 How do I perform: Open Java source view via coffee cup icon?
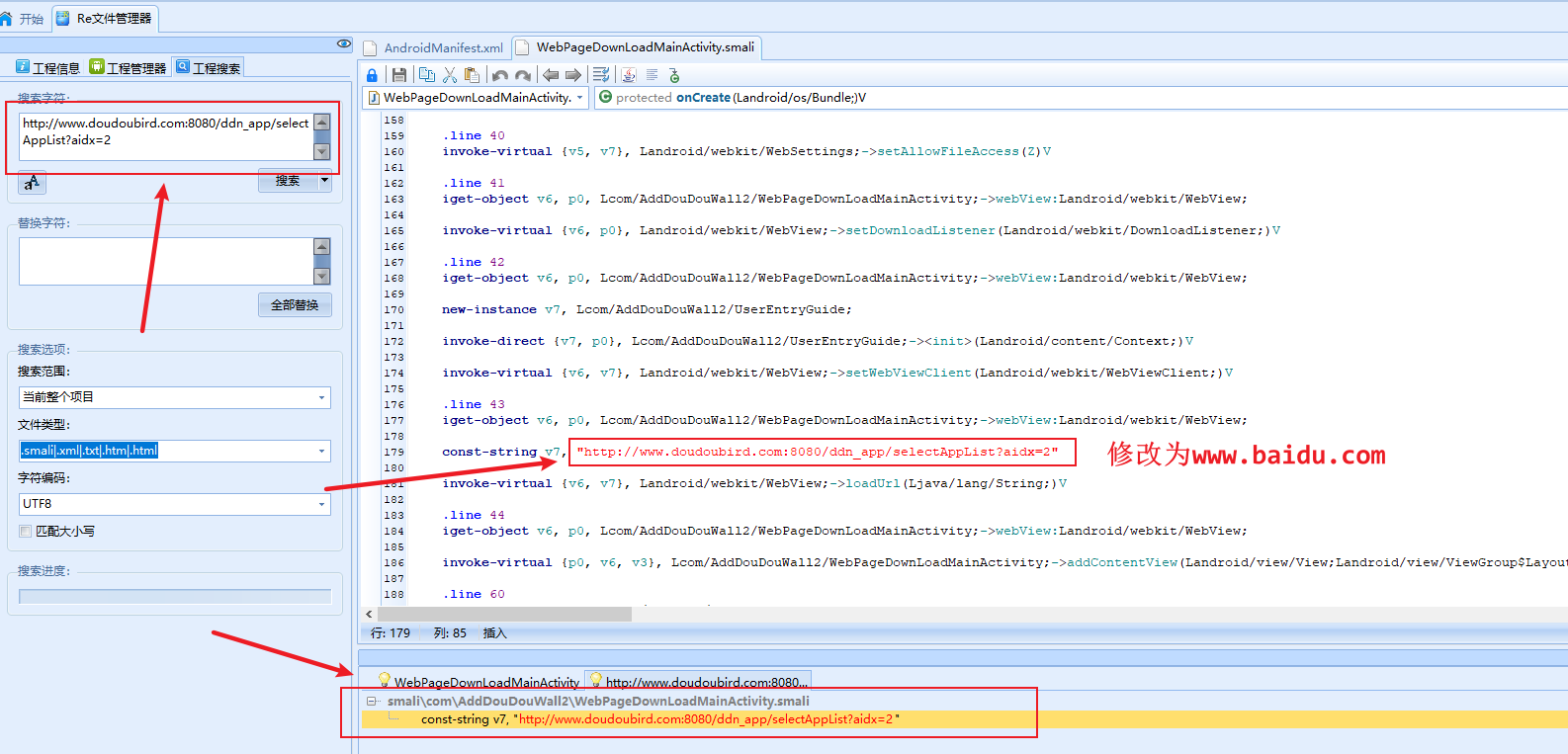629,75
